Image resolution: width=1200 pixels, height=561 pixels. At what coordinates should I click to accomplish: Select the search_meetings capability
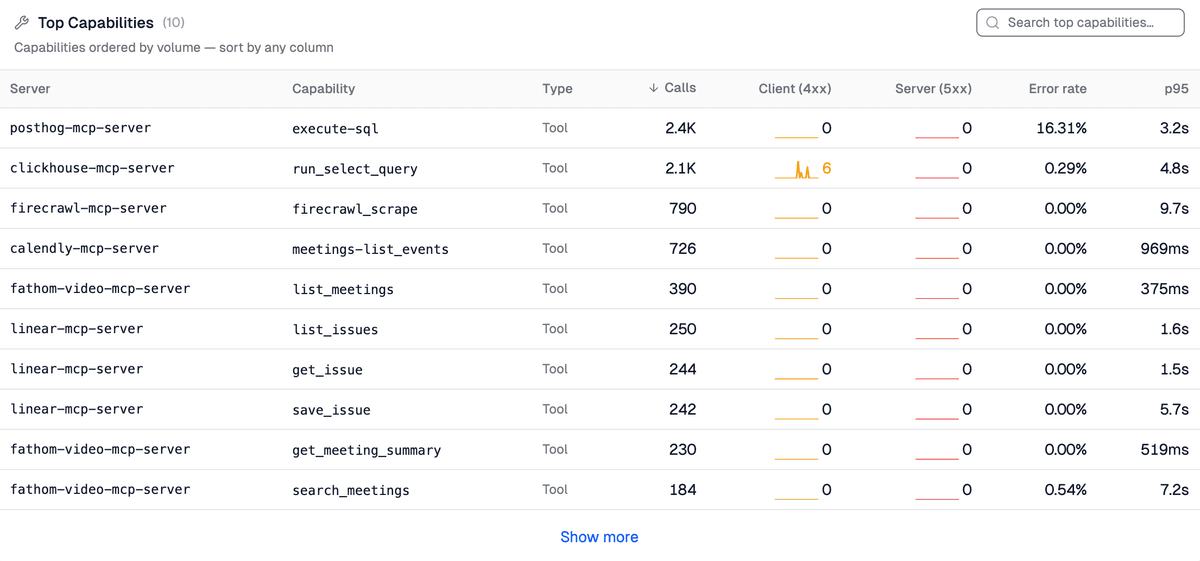pyautogui.click(x=350, y=490)
